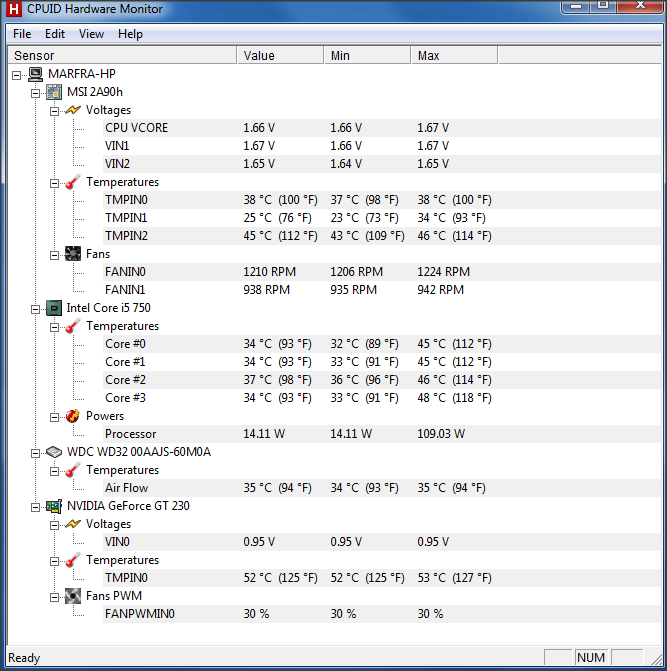
Task: Open the File menu
Action: point(22,34)
